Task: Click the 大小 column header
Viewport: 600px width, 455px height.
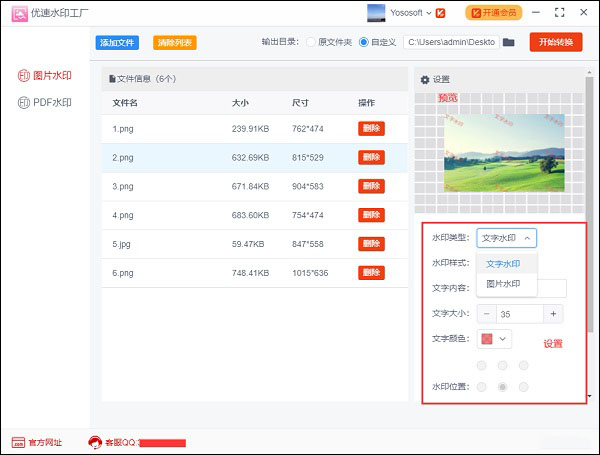Action: (240, 103)
